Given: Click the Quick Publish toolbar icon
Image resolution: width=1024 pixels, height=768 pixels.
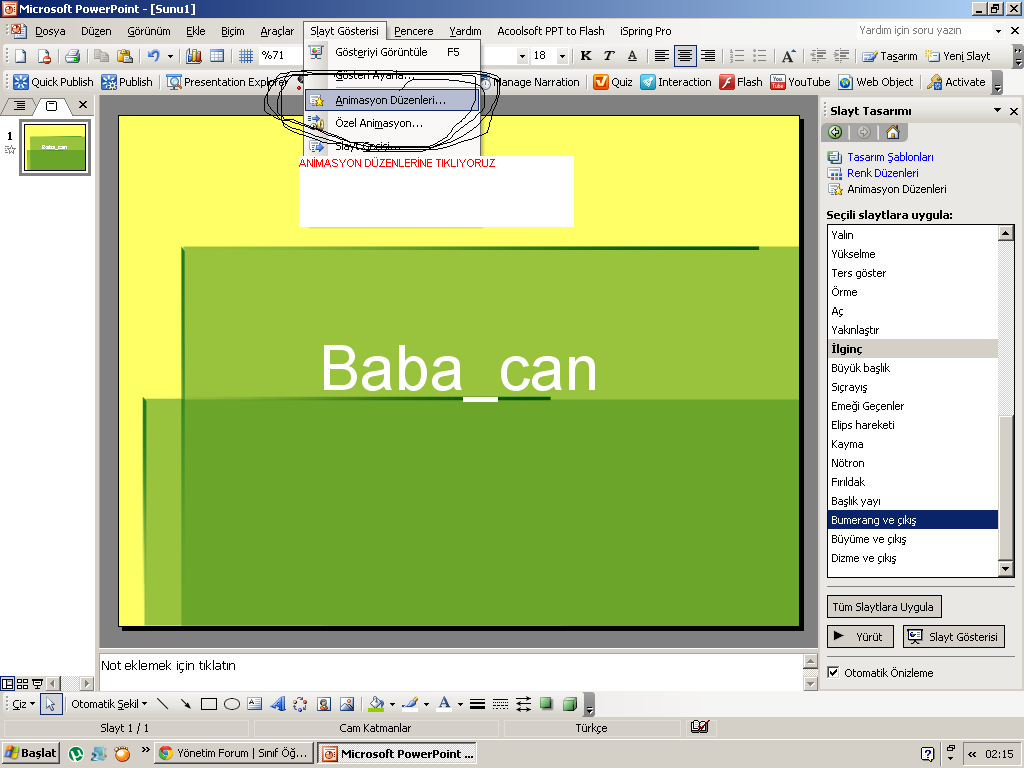Looking at the screenshot, I should coord(20,82).
